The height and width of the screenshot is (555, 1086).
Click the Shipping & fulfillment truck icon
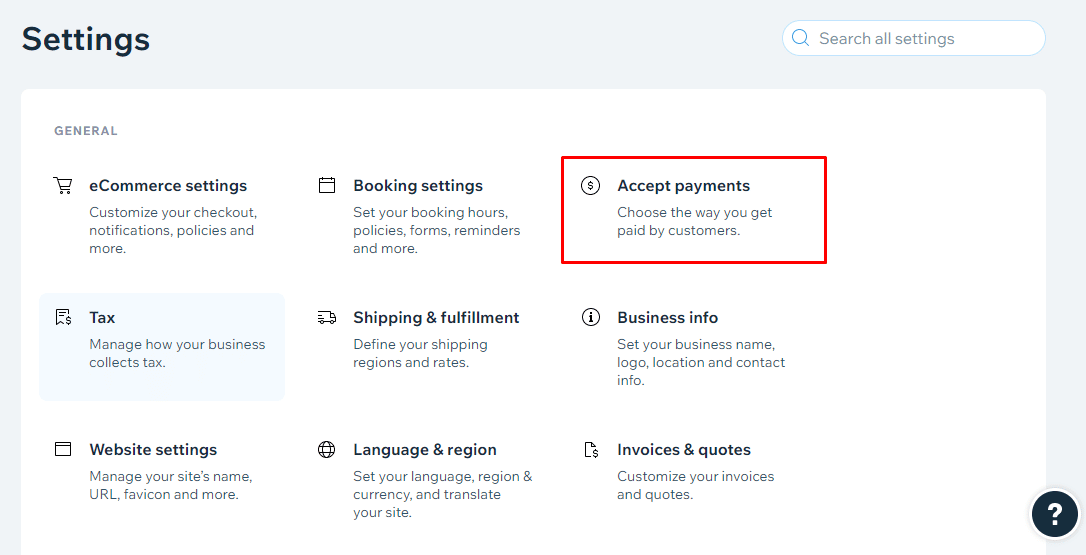(x=327, y=317)
